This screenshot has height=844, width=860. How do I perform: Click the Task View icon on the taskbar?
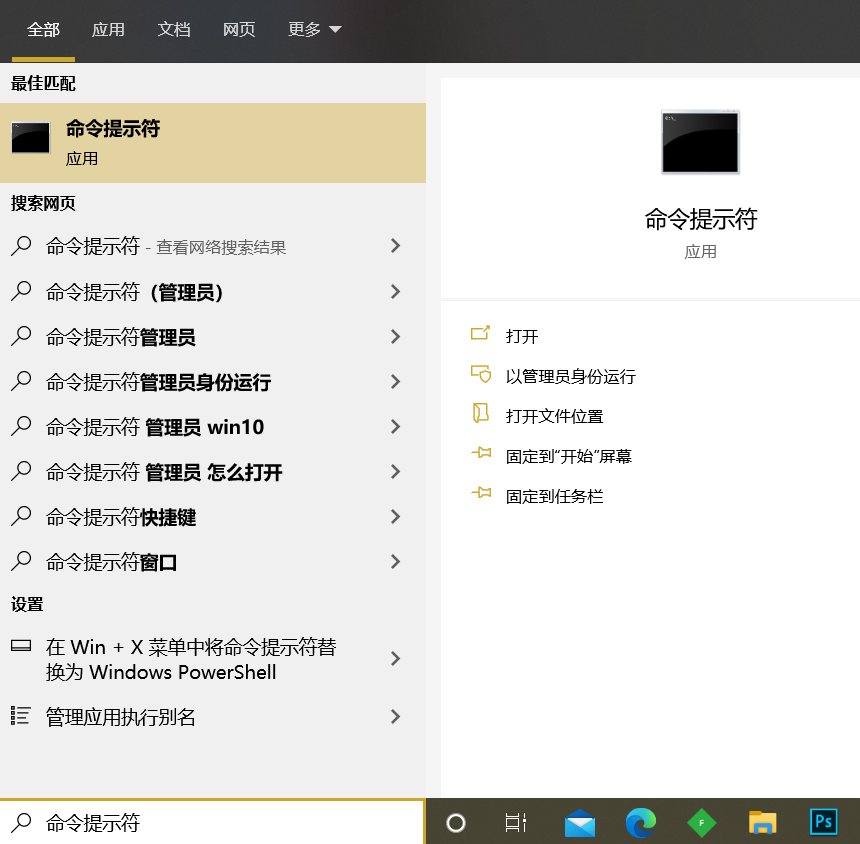click(514, 822)
